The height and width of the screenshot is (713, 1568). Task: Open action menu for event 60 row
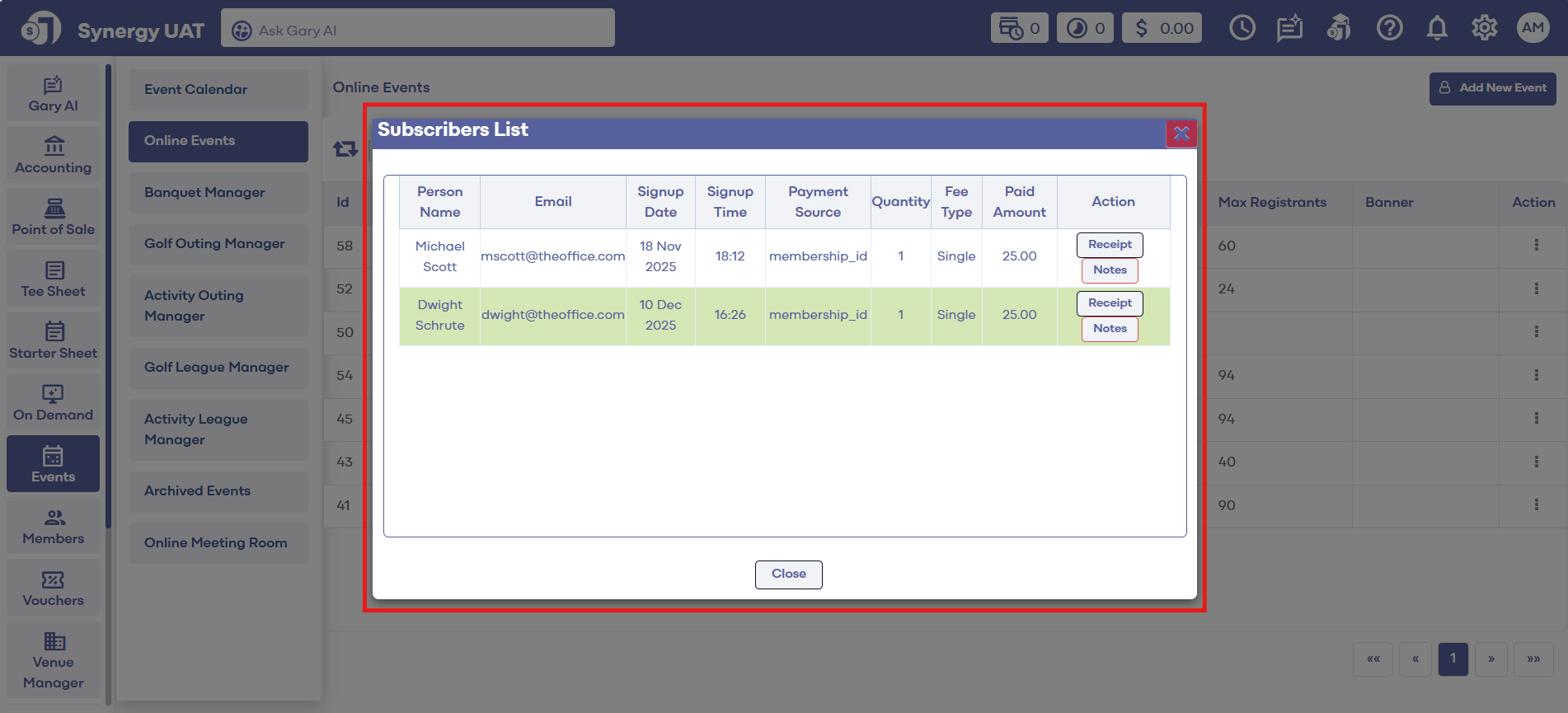coord(1536,246)
